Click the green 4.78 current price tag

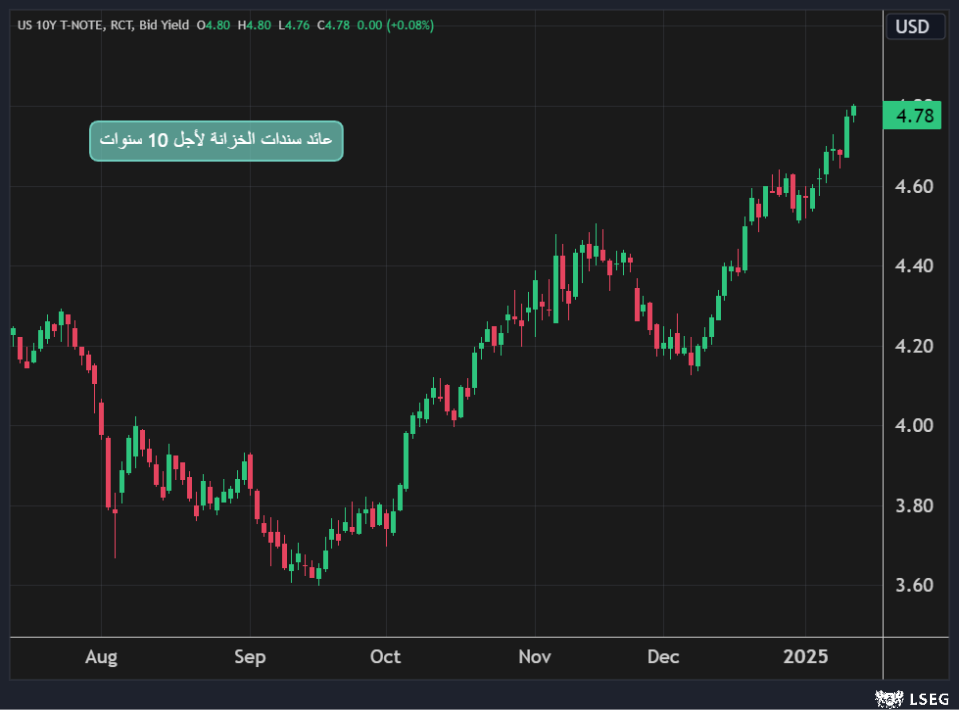tap(914, 116)
